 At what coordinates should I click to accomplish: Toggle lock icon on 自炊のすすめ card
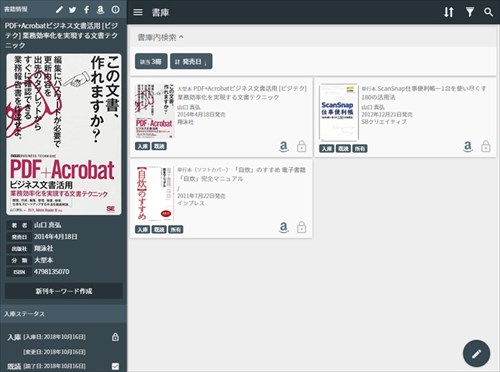click(x=301, y=227)
